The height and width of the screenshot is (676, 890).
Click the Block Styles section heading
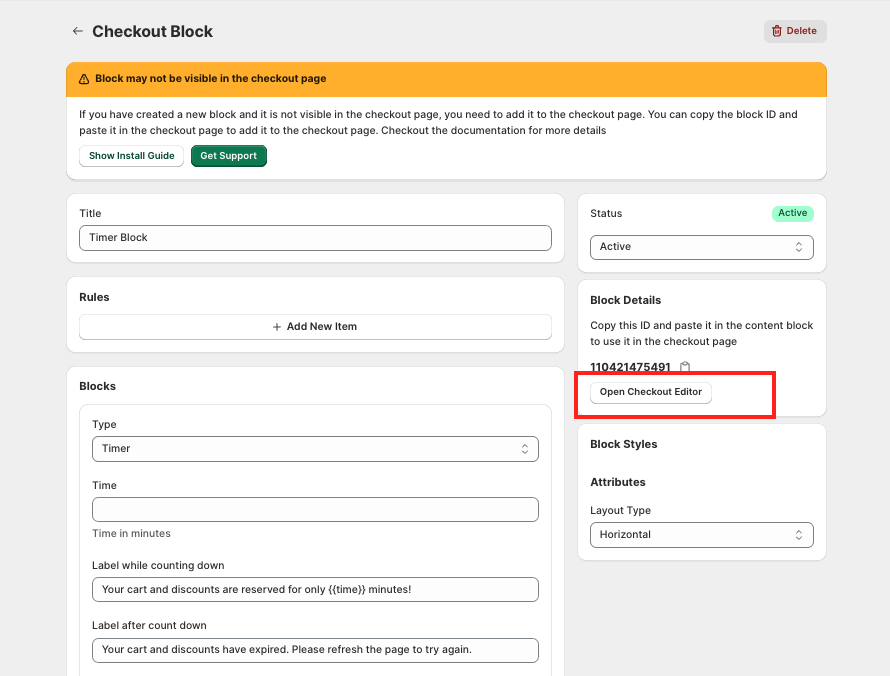623,444
